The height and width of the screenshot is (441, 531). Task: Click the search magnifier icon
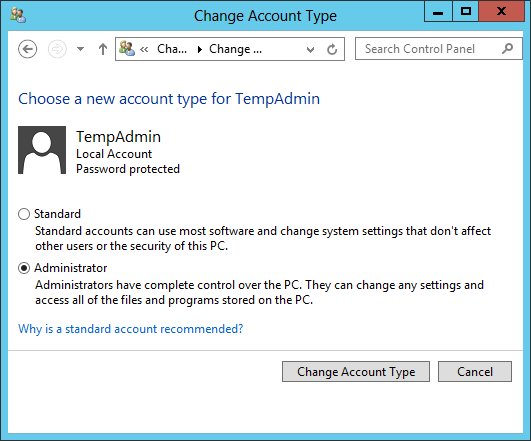[x=507, y=49]
